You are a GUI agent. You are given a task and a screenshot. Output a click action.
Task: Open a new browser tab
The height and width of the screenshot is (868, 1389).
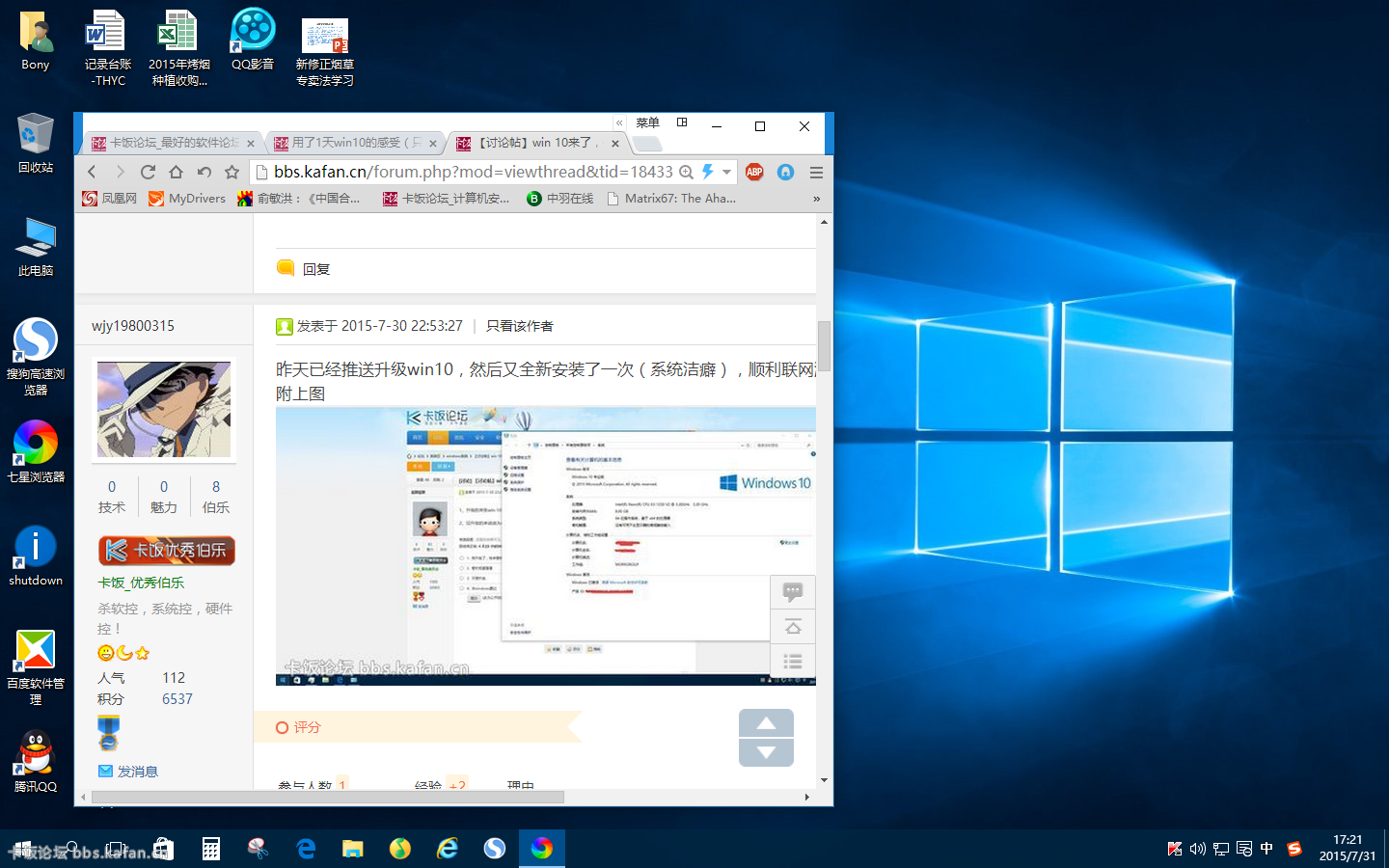(x=647, y=144)
